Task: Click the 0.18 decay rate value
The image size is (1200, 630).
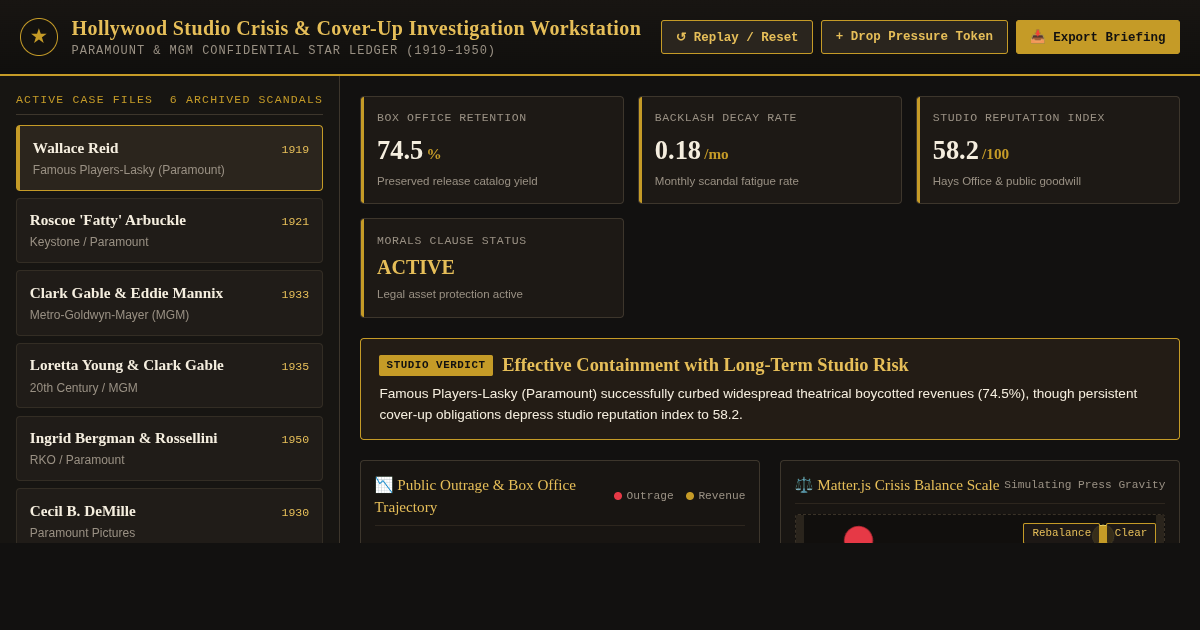Action: pyautogui.click(x=678, y=150)
